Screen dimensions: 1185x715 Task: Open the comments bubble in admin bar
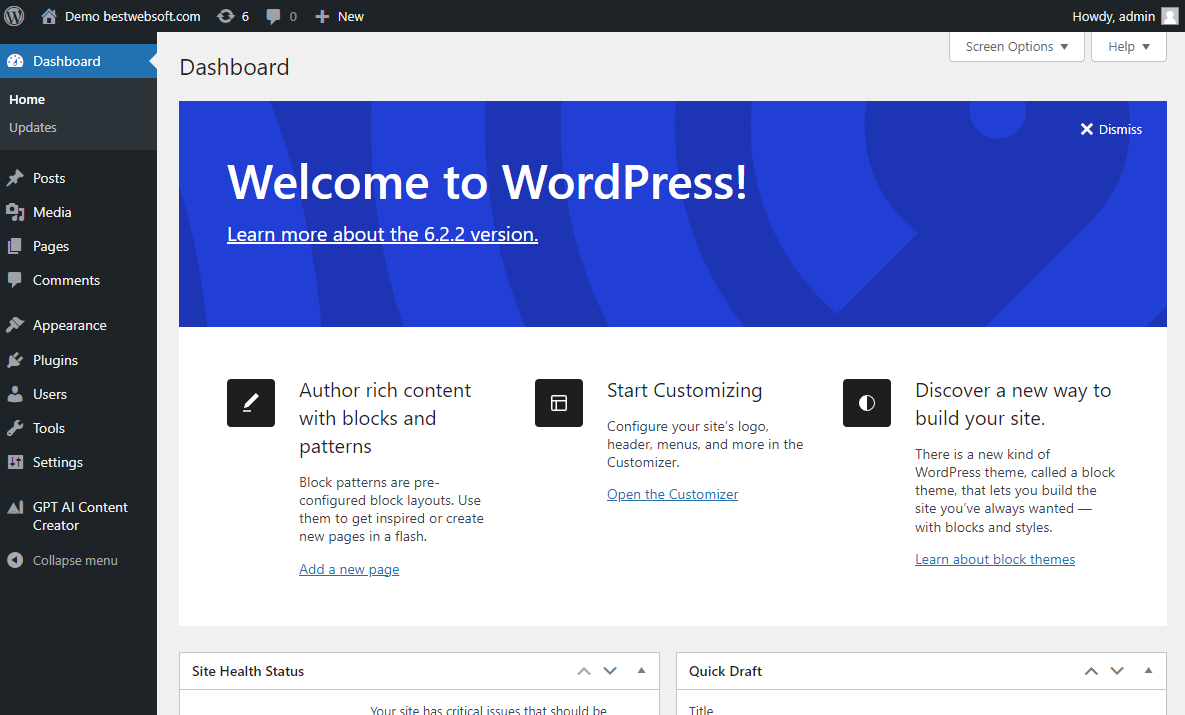[x=273, y=17]
